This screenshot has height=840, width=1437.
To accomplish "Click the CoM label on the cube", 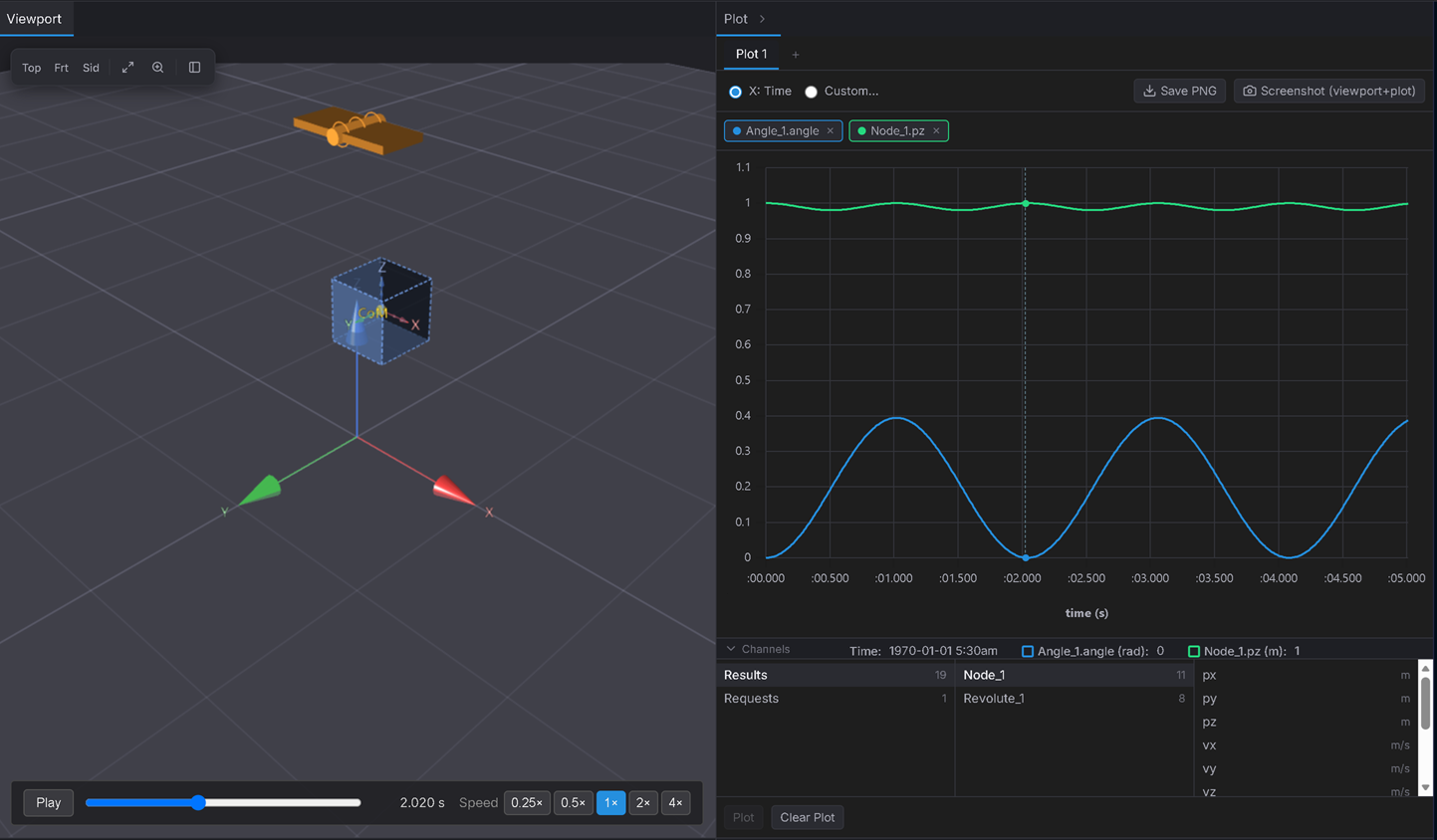I will pos(372,313).
